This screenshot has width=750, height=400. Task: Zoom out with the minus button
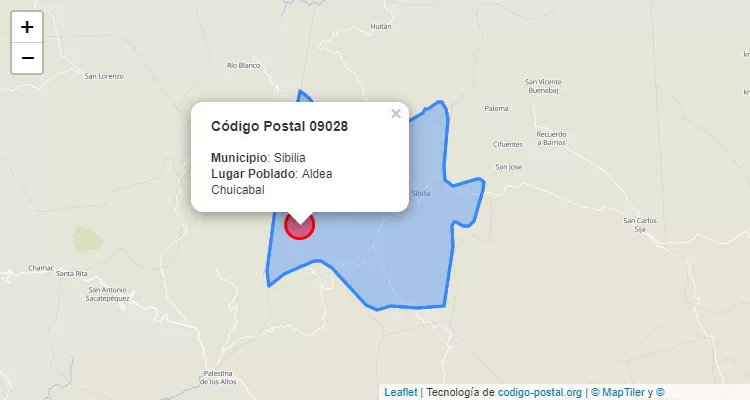[27, 58]
